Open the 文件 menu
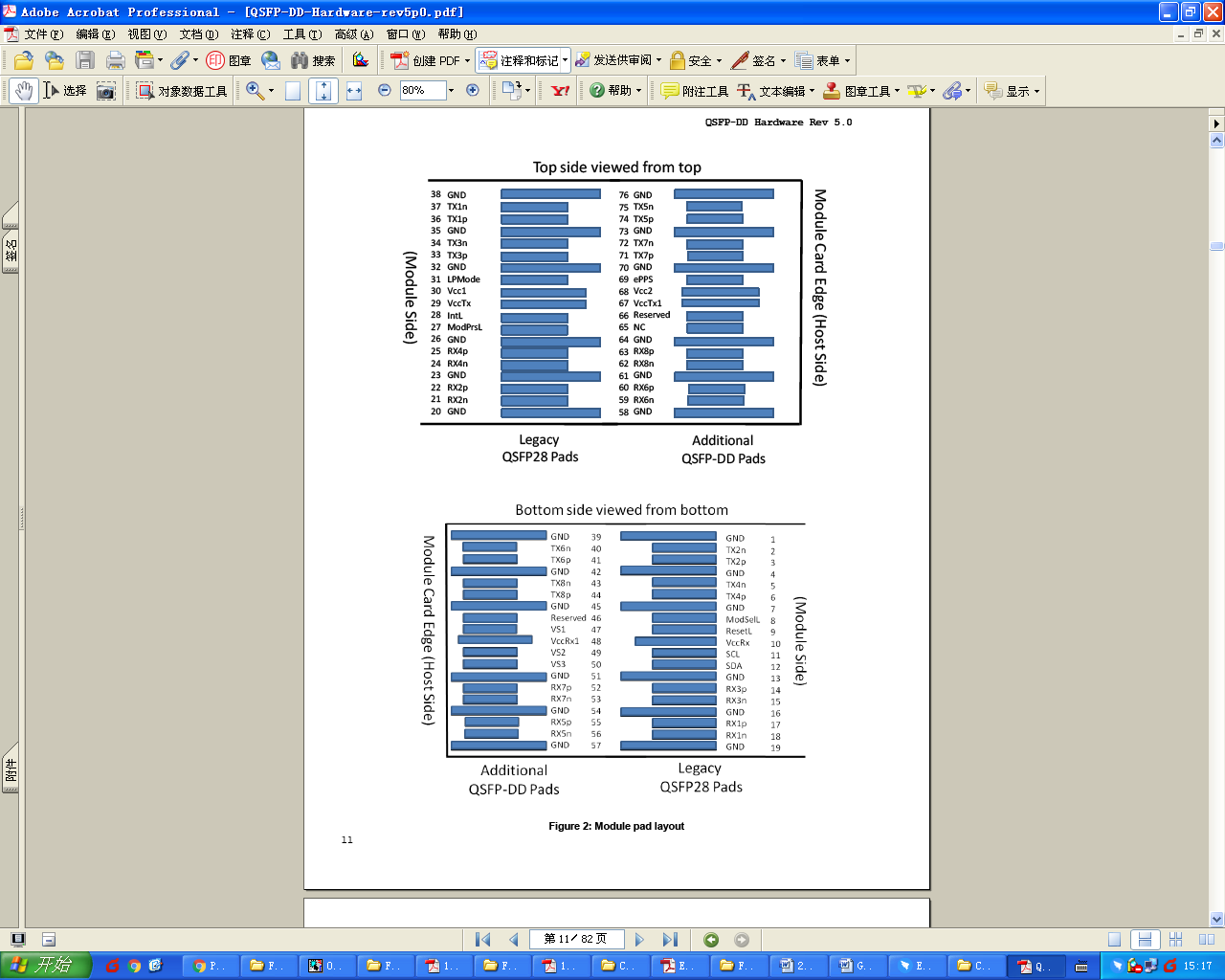 click(43, 34)
